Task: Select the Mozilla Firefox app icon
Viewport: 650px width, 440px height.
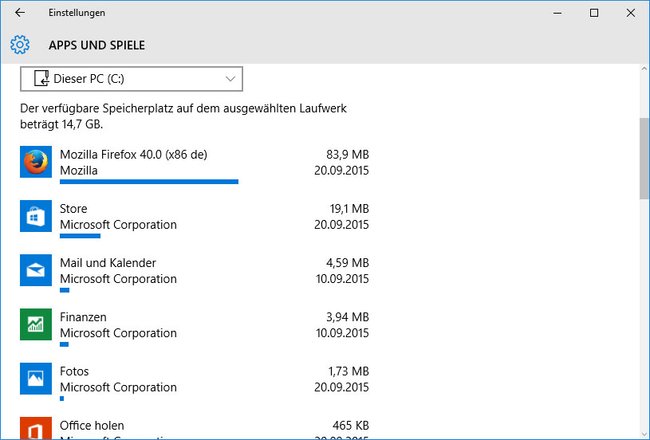Action: 36,162
